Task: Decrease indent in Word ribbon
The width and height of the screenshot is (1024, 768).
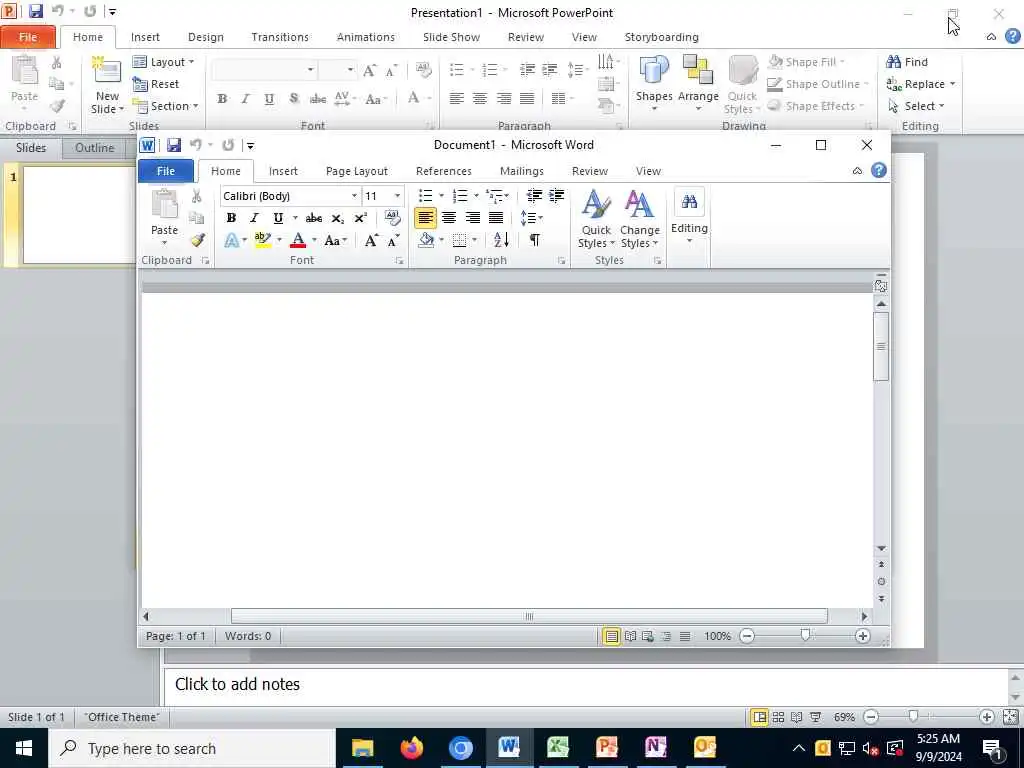Action: point(534,195)
